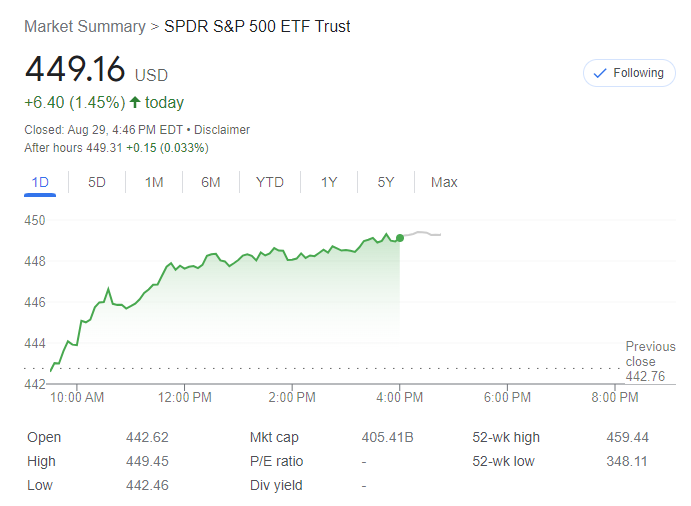Click the checkmark icon in Following
Screen dimensions: 691x506
point(600,73)
